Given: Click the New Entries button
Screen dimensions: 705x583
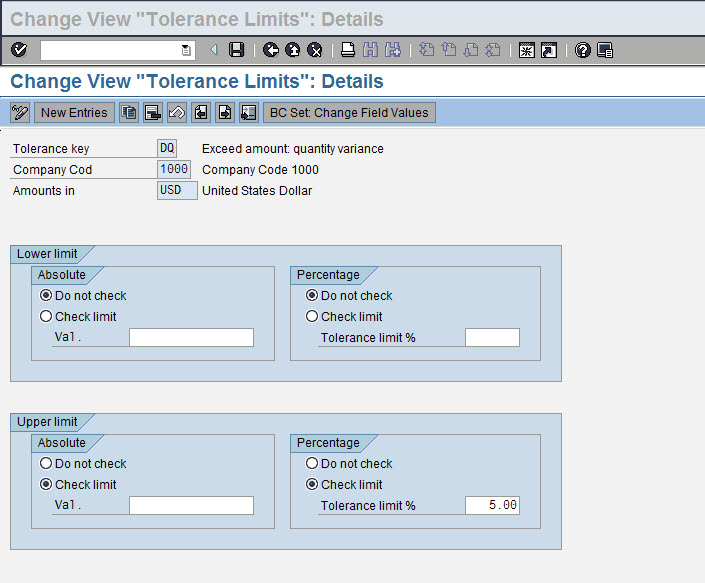Looking at the screenshot, I should (74, 113).
